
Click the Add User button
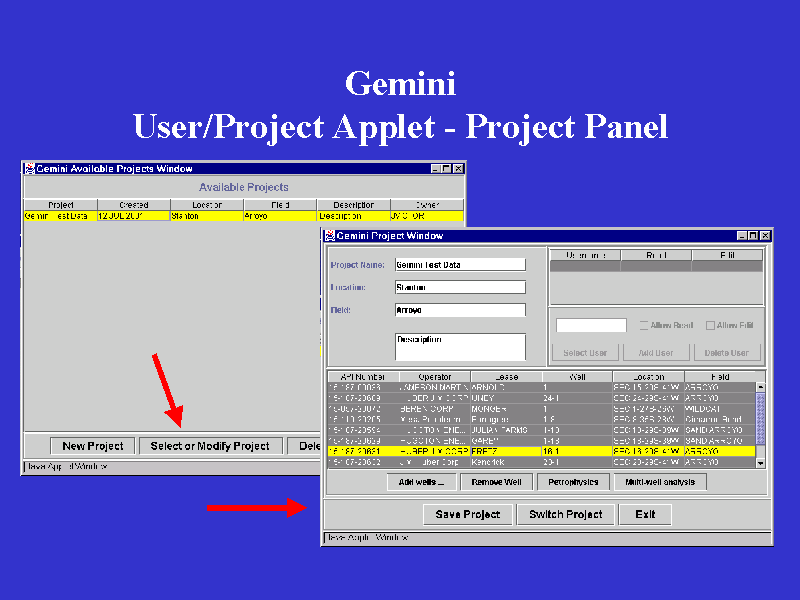tap(656, 353)
